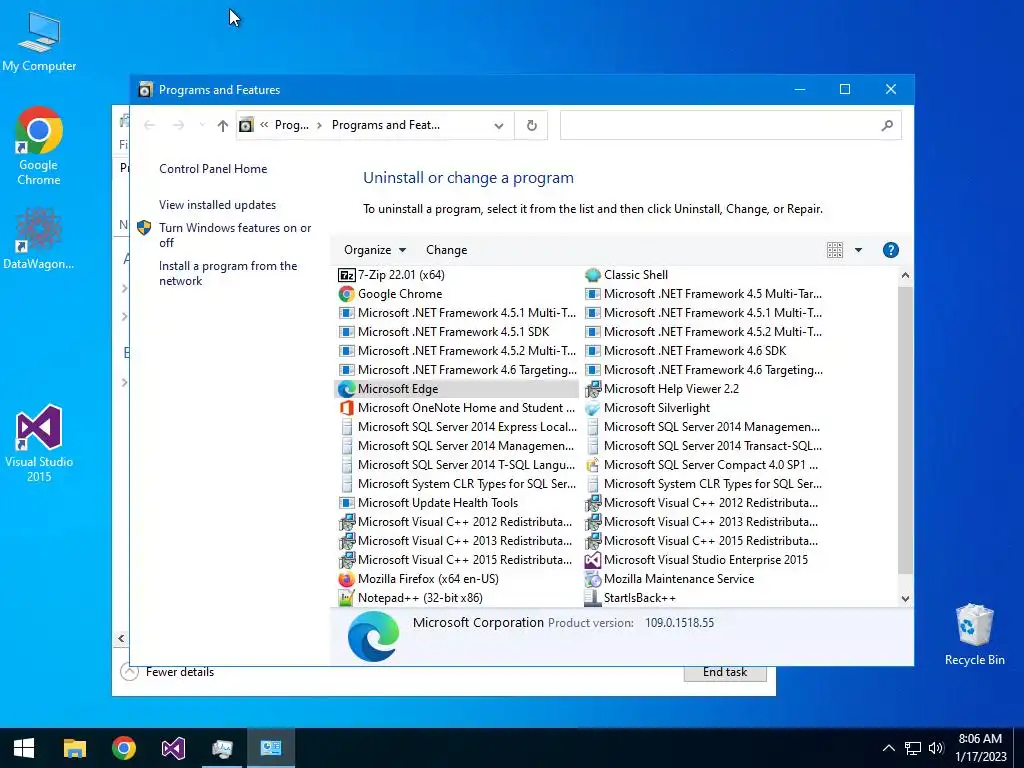Viewport: 1024px width, 768px height.
Task: Expand address bar history dropdown
Action: tap(499, 125)
